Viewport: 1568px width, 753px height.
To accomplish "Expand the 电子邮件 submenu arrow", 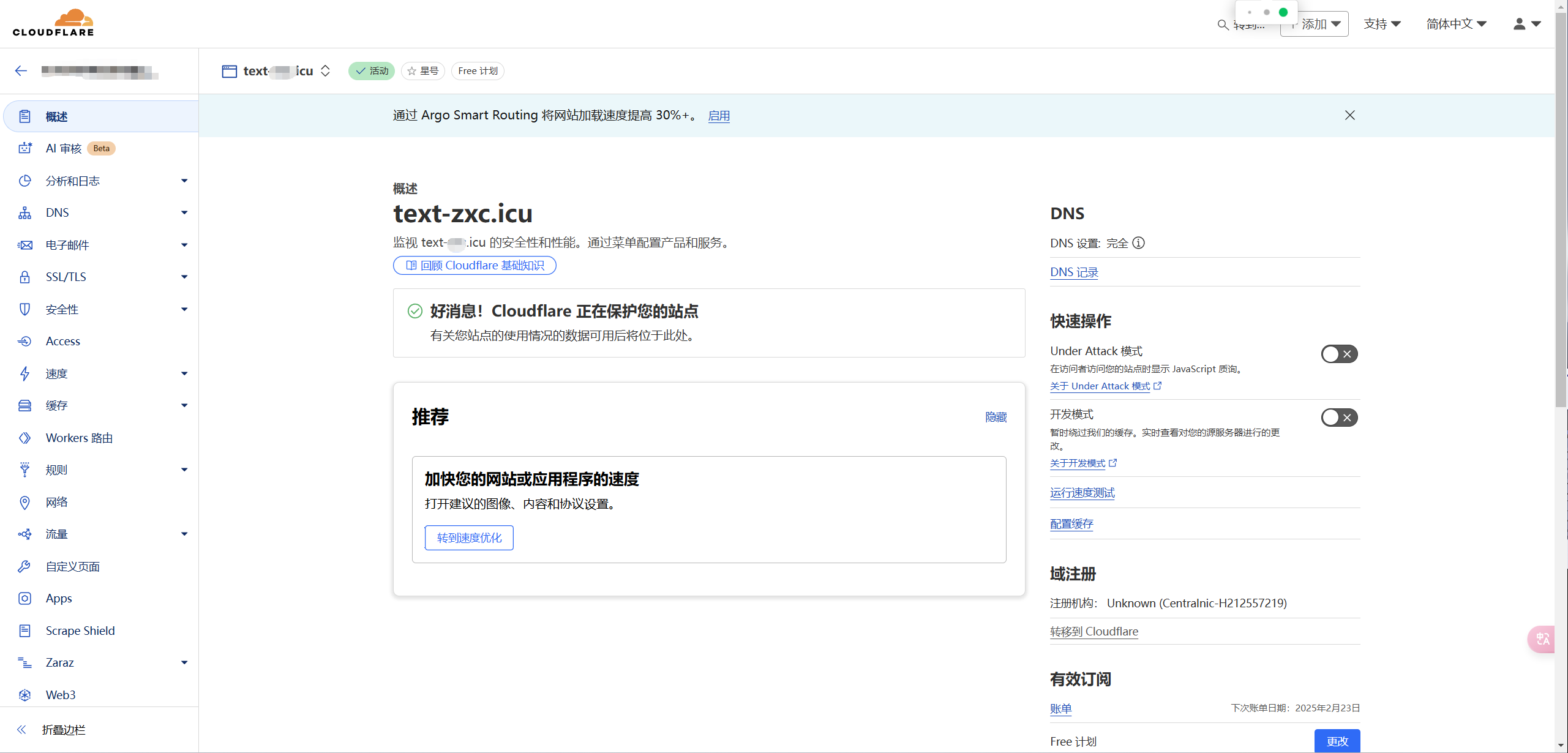I will (x=184, y=245).
